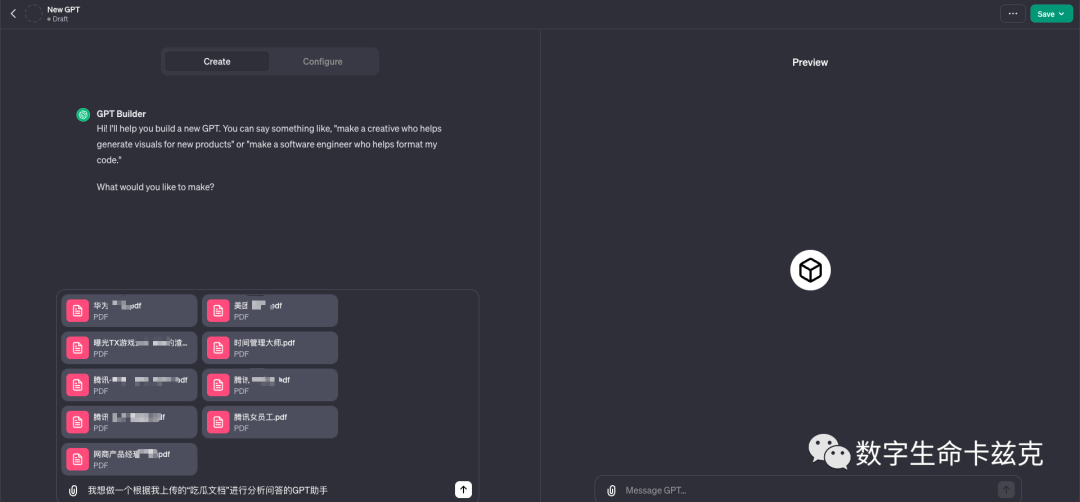Image resolution: width=1080 pixels, height=502 pixels.
Task: Click the paperclip icon in Preview message box
Action: [610, 490]
